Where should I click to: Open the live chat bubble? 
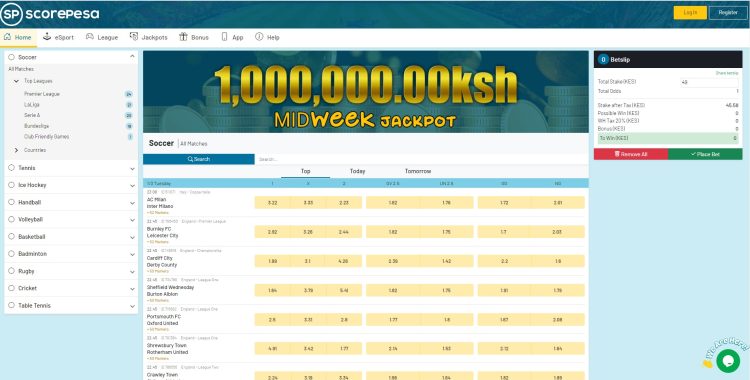click(x=728, y=360)
